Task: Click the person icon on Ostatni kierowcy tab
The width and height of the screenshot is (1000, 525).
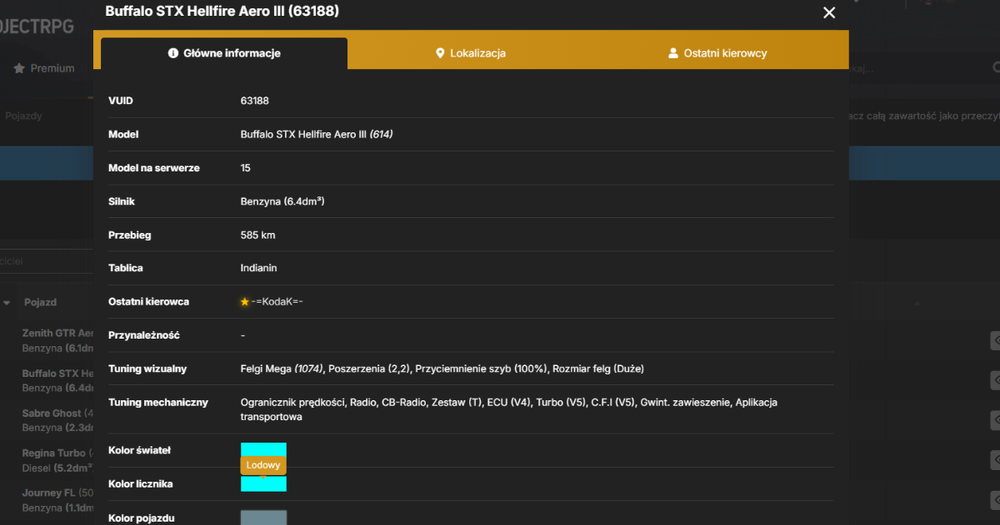Action: (673, 53)
